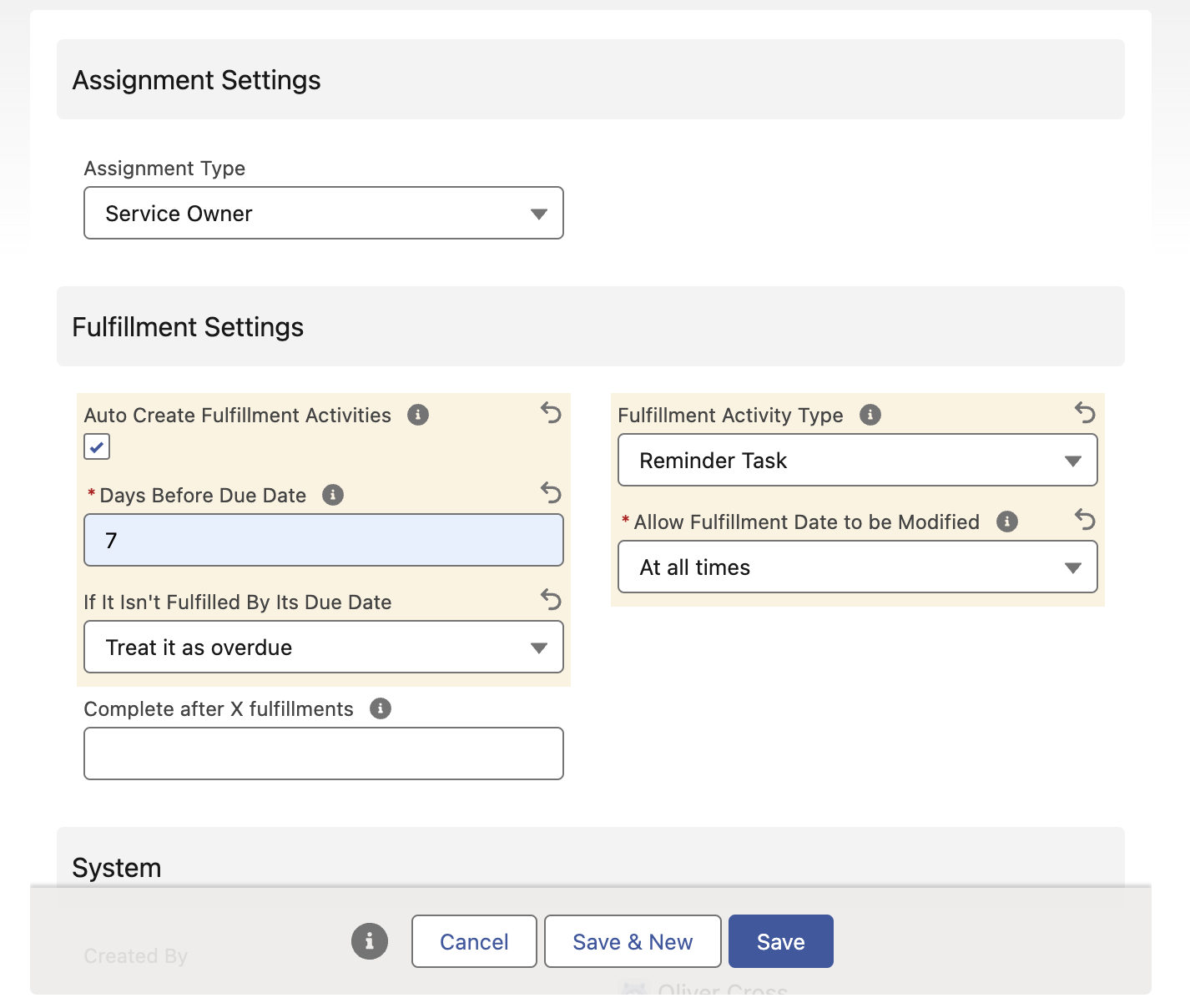Open info for Complete after X fulfillments
1190x1008 pixels.
click(381, 708)
